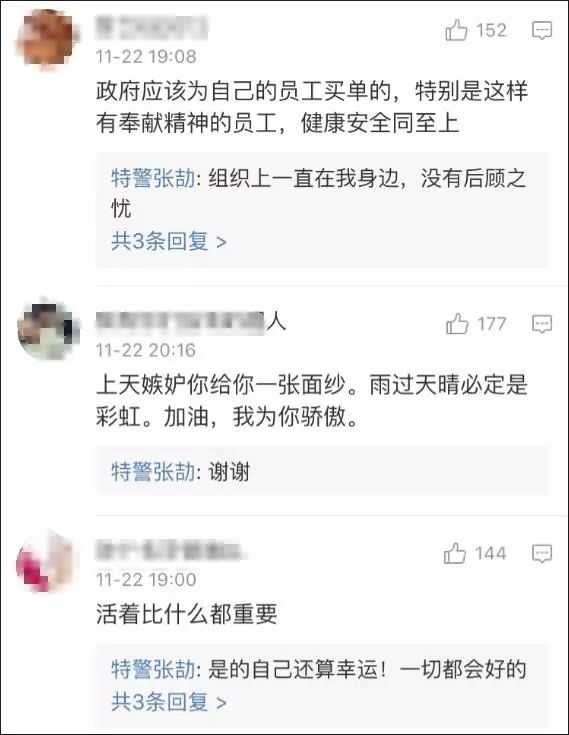Like the comment with 177 likes
569x735 pixels.
click(457, 323)
